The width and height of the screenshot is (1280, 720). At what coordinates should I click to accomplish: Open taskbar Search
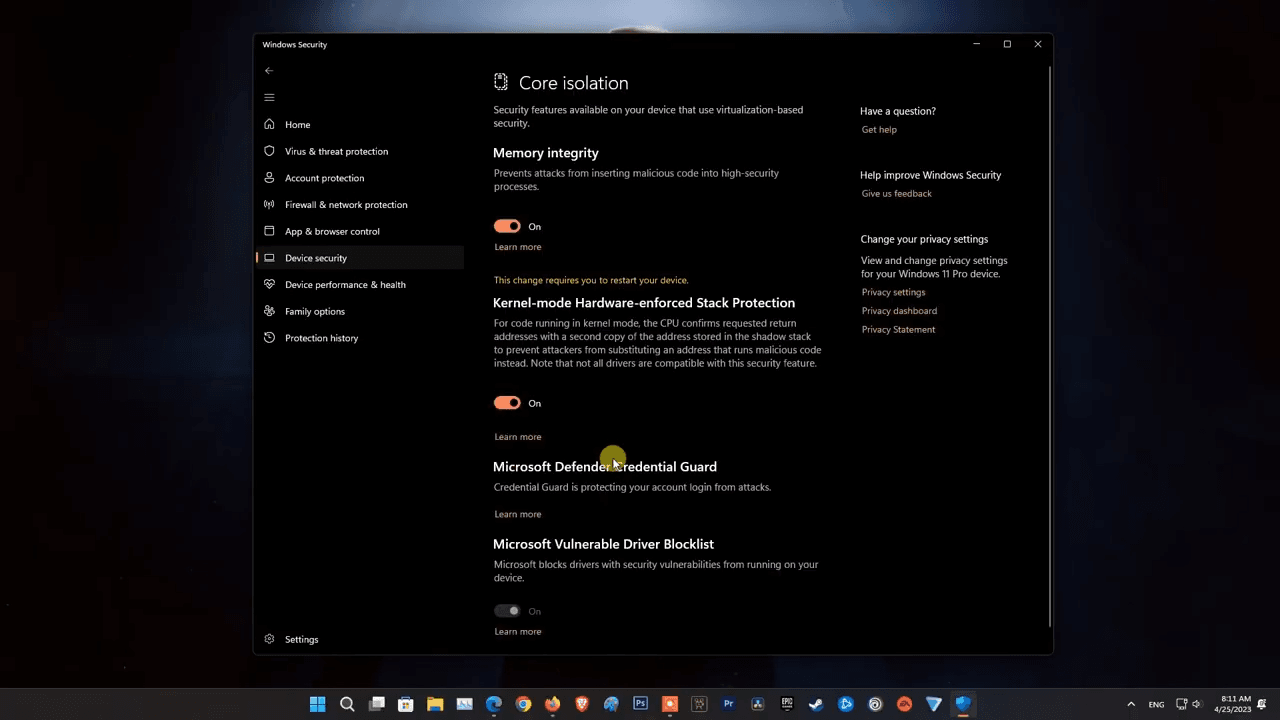(x=347, y=704)
